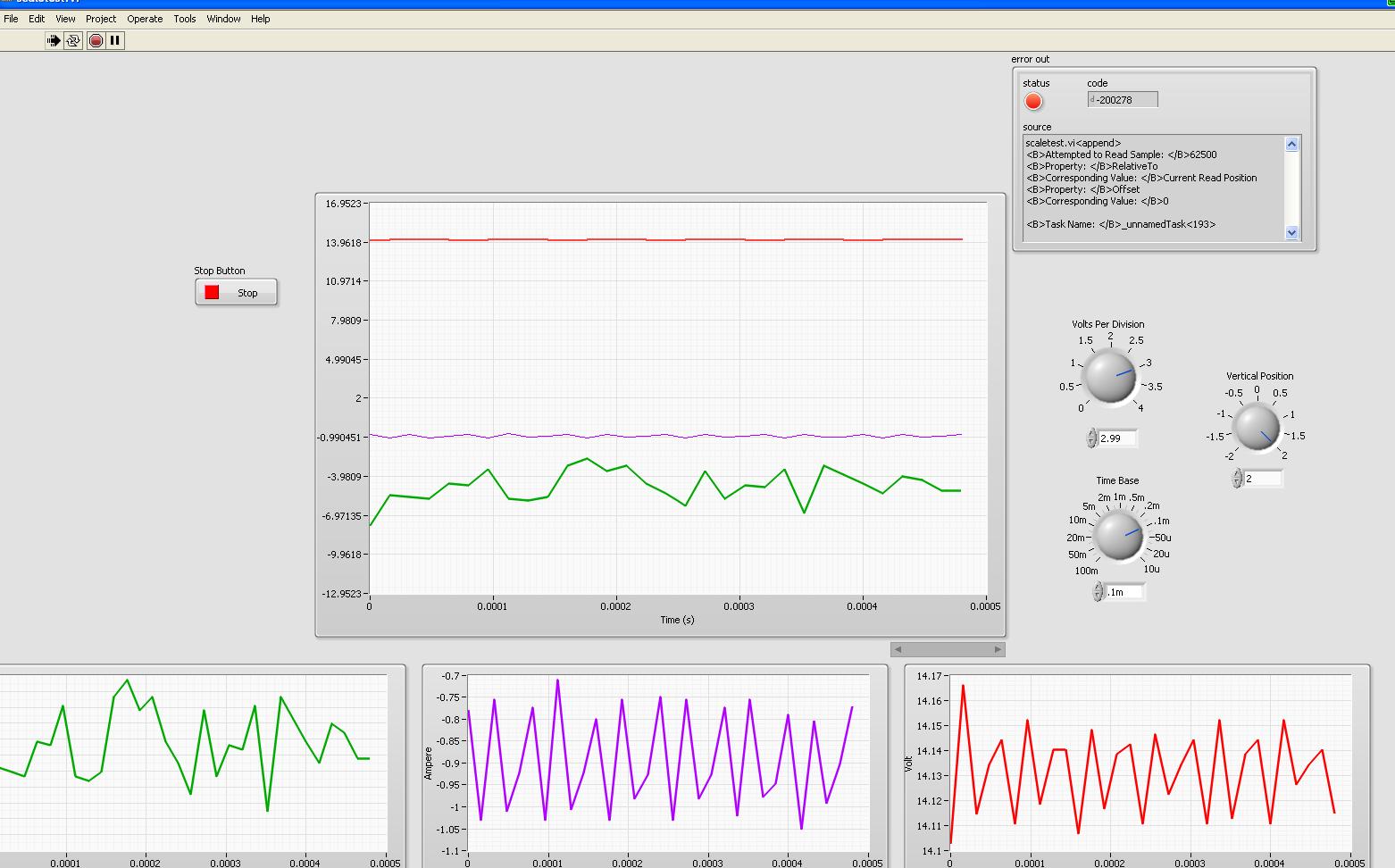Click the Vertical Position value stepper
This screenshot has height=868, width=1395.
1237,479
